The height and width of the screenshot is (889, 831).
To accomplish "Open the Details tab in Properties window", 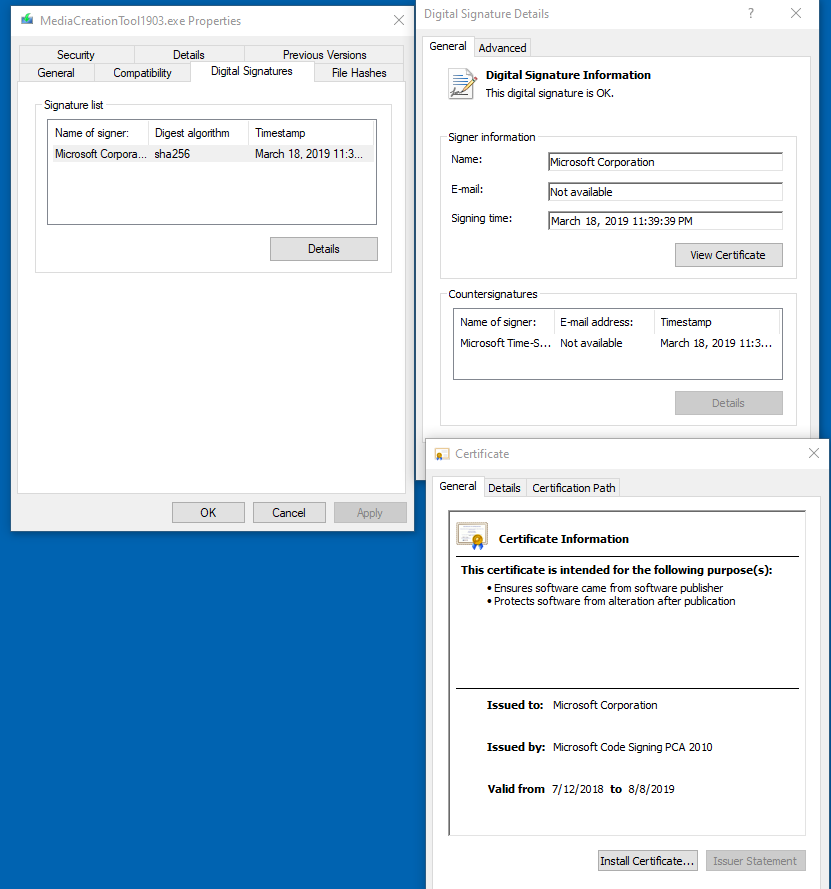I will pyautogui.click(x=189, y=54).
